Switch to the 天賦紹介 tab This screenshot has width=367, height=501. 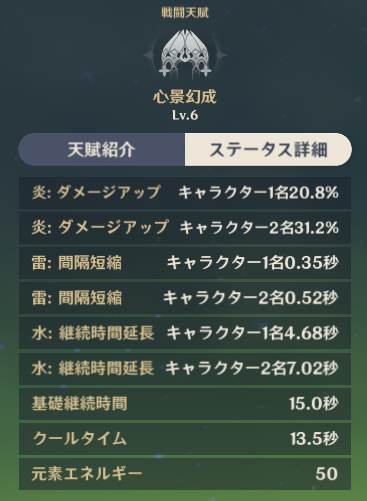click(101, 150)
